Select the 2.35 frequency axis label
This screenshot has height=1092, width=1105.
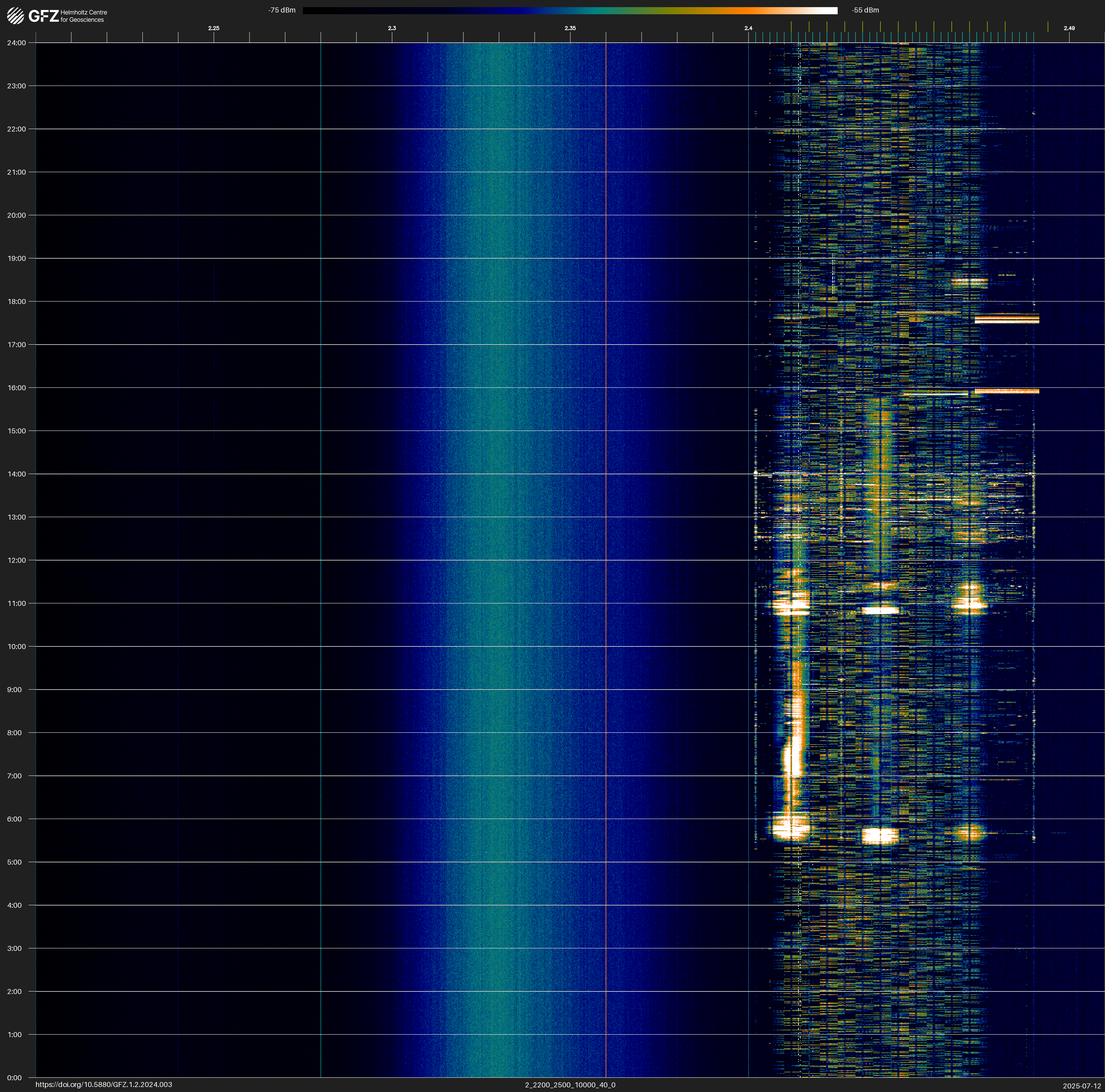(x=570, y=28)
